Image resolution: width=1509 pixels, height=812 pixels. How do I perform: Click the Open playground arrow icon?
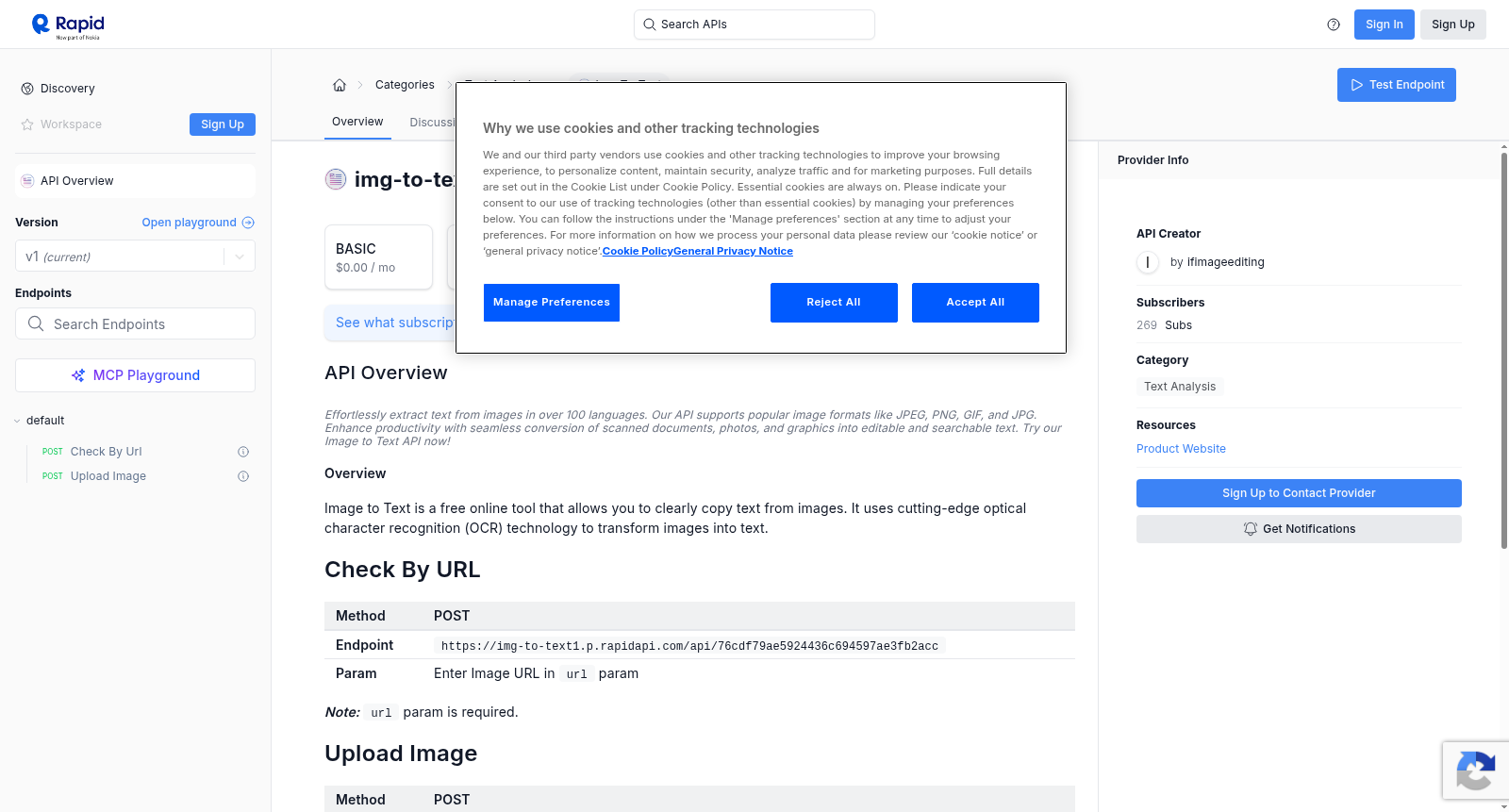point(248,223)
